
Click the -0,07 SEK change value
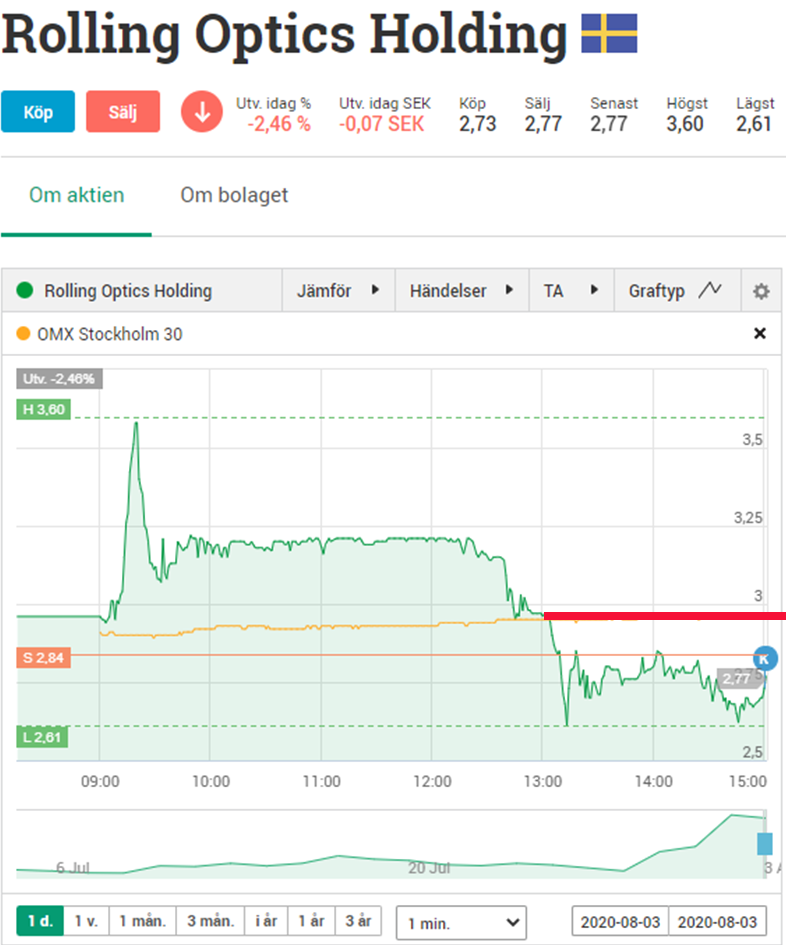382,124
